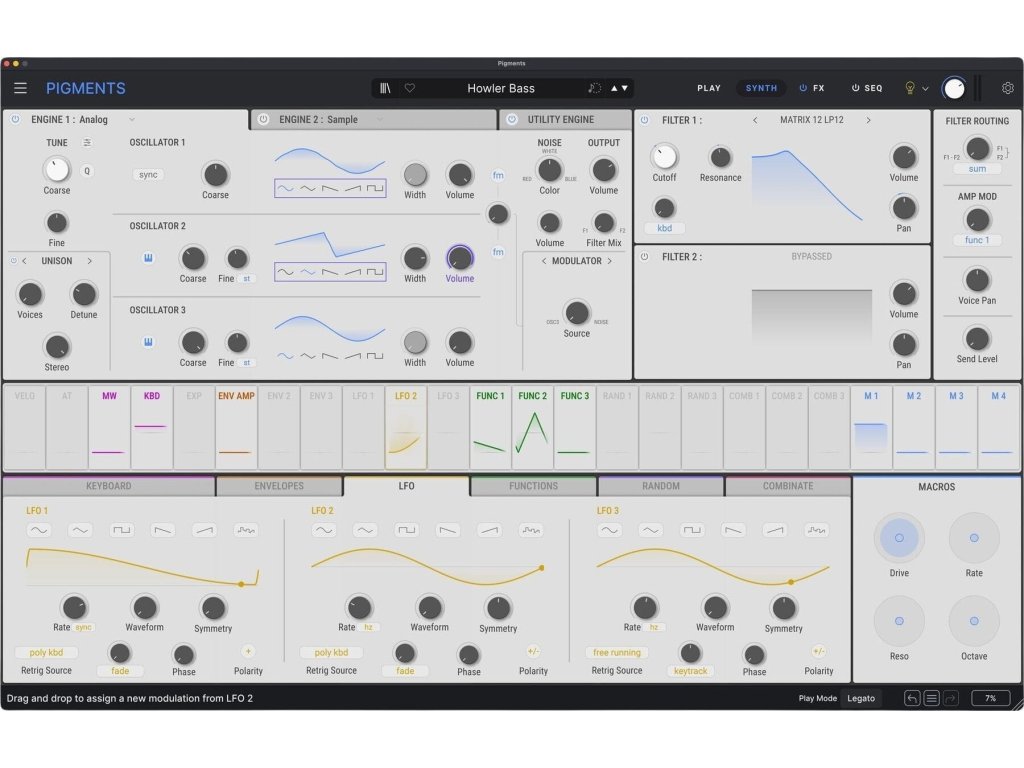Open the hamburger main menu
Screen dimensions: 1024x768
point(20,88)
